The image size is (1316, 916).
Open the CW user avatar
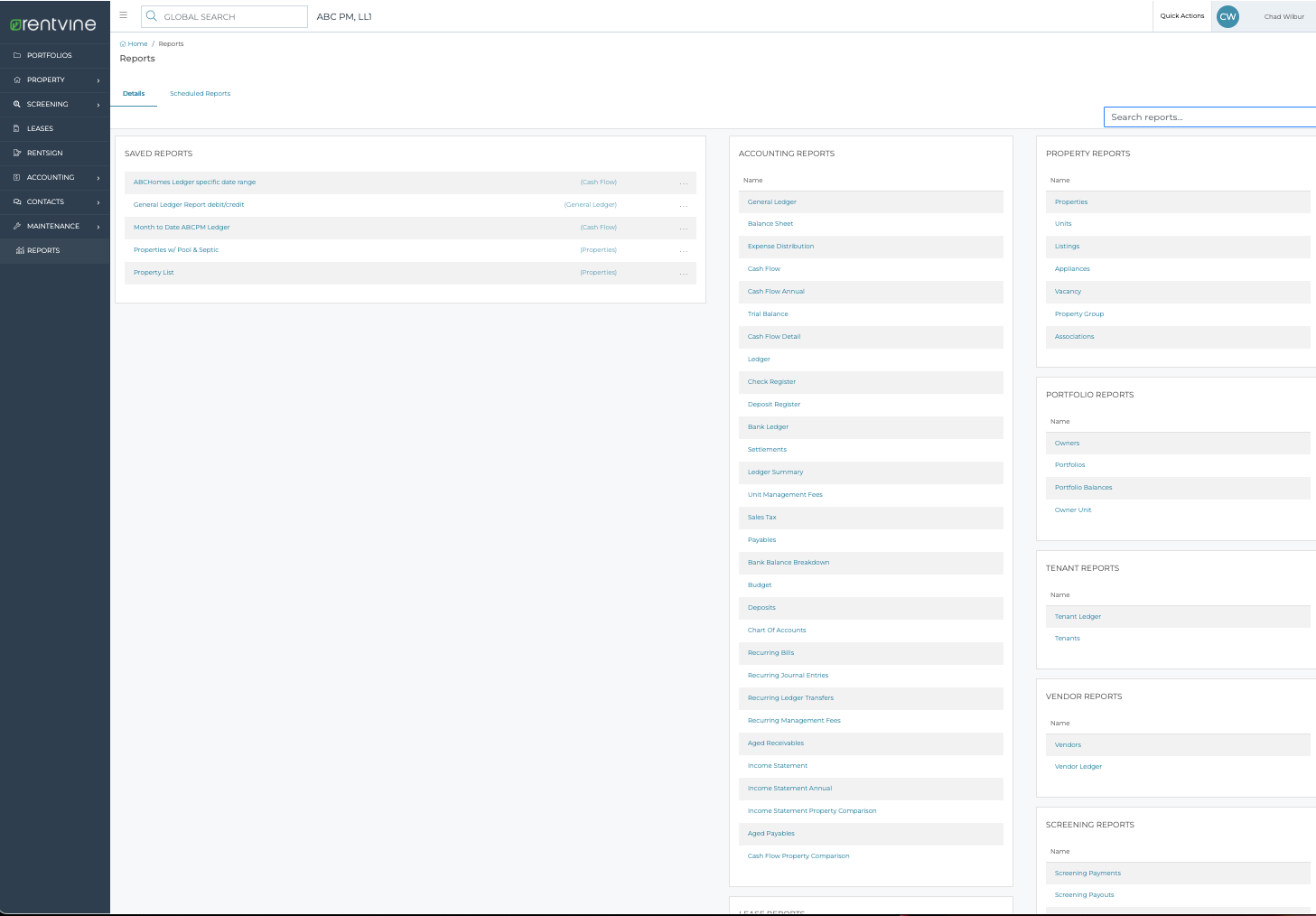1227,16
